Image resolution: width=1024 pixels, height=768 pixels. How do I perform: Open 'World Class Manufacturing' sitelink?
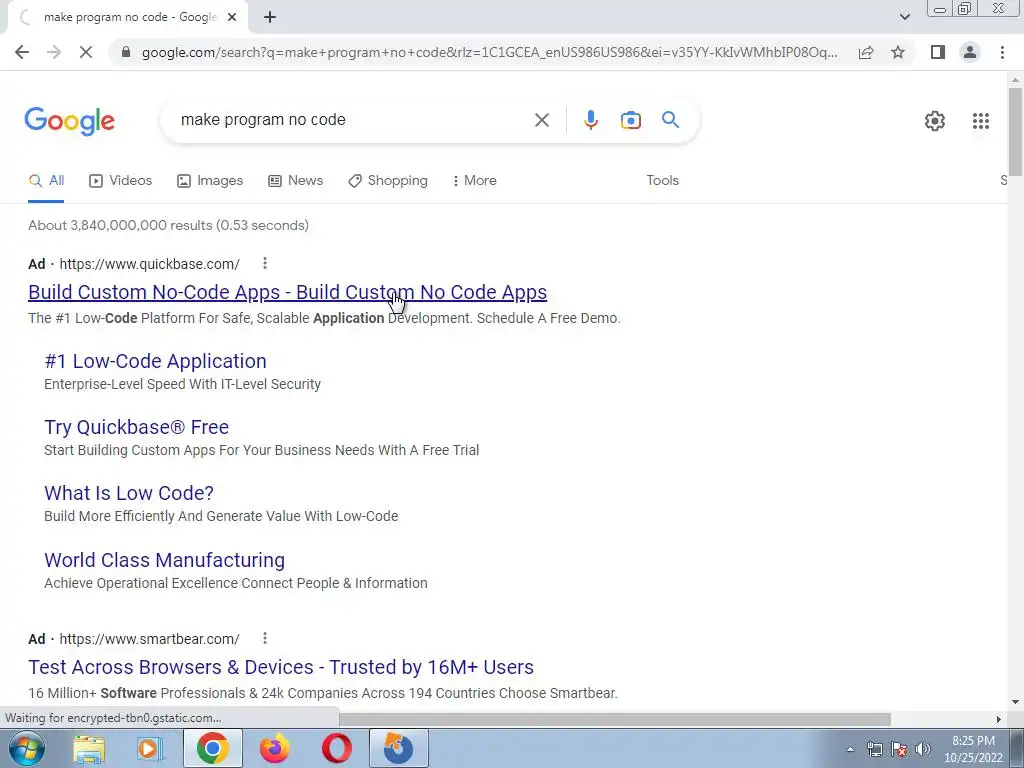point(165,560)
